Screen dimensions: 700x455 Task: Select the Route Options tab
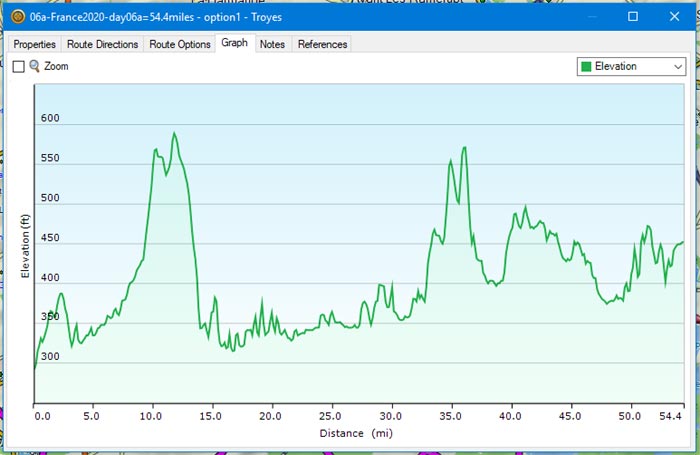pos(180,44)
